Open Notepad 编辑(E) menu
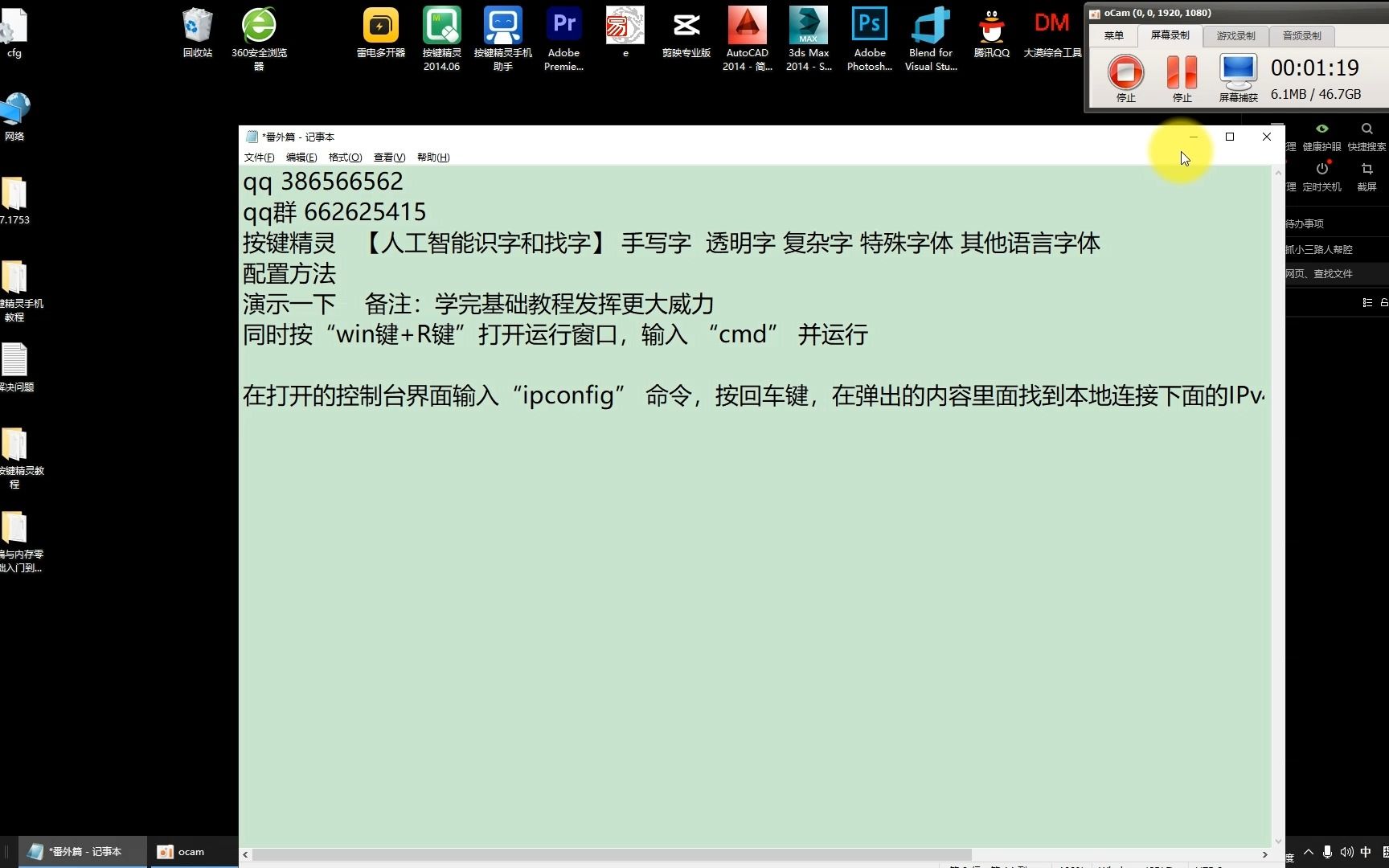The height and width of the screenshot is (868, 1389). pyautogui.click(x=301, y=158)
